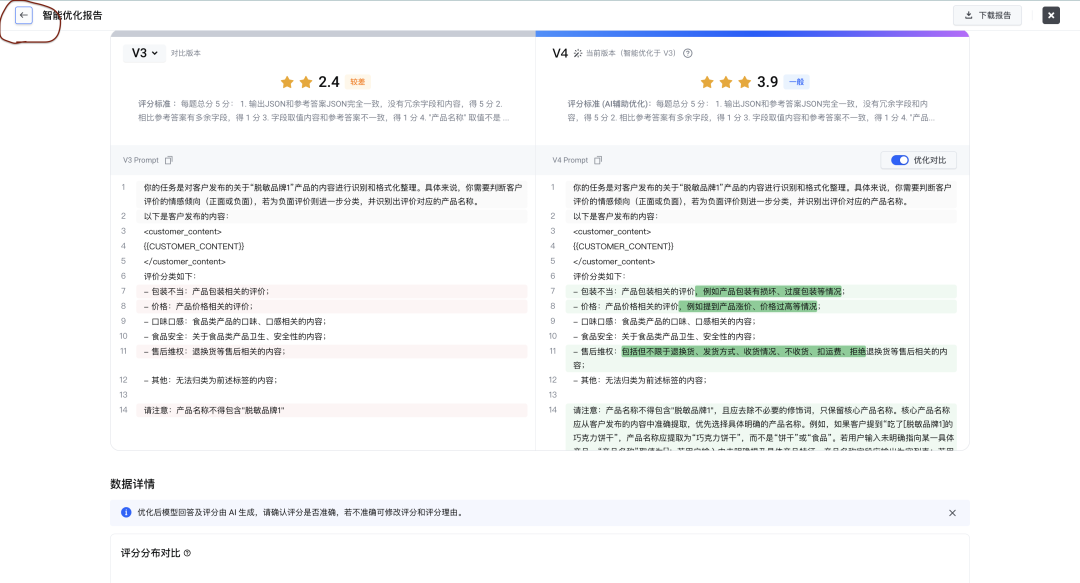Close the report with the X button
This screenshot has width=1080, height=583.
tap(1051, 15)
